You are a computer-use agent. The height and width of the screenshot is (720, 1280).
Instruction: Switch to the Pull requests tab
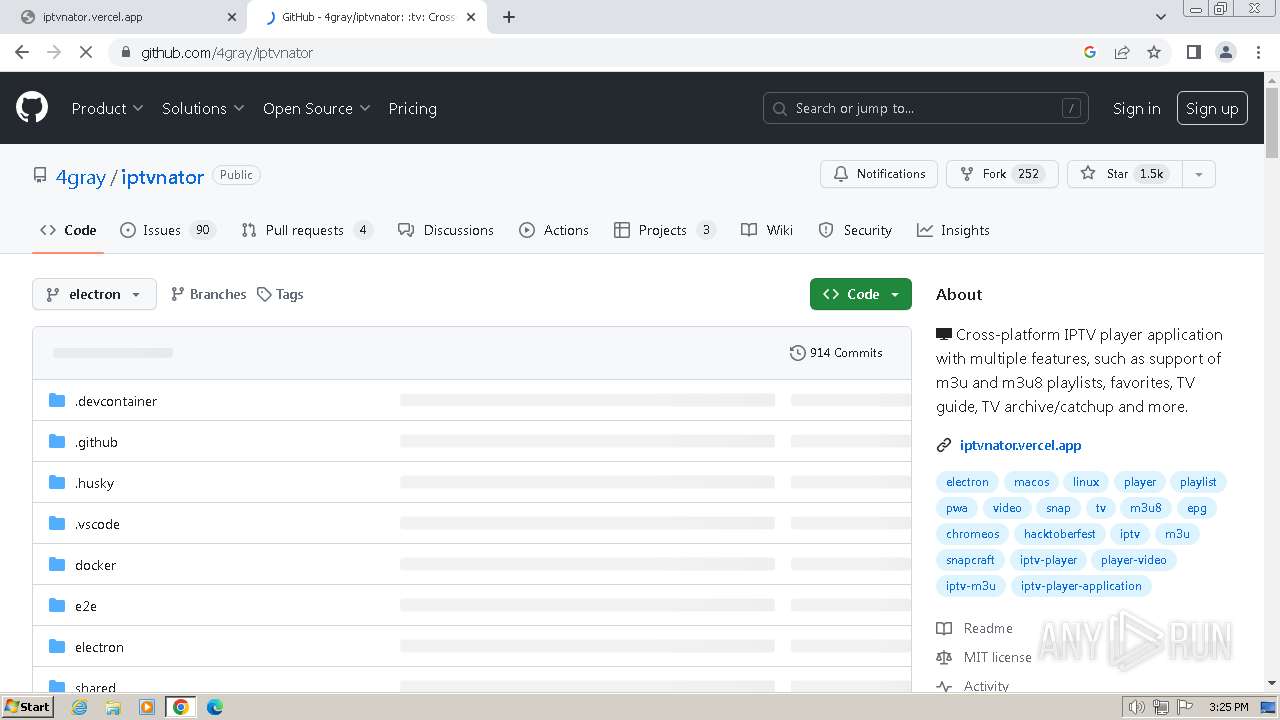click(307, 230)
